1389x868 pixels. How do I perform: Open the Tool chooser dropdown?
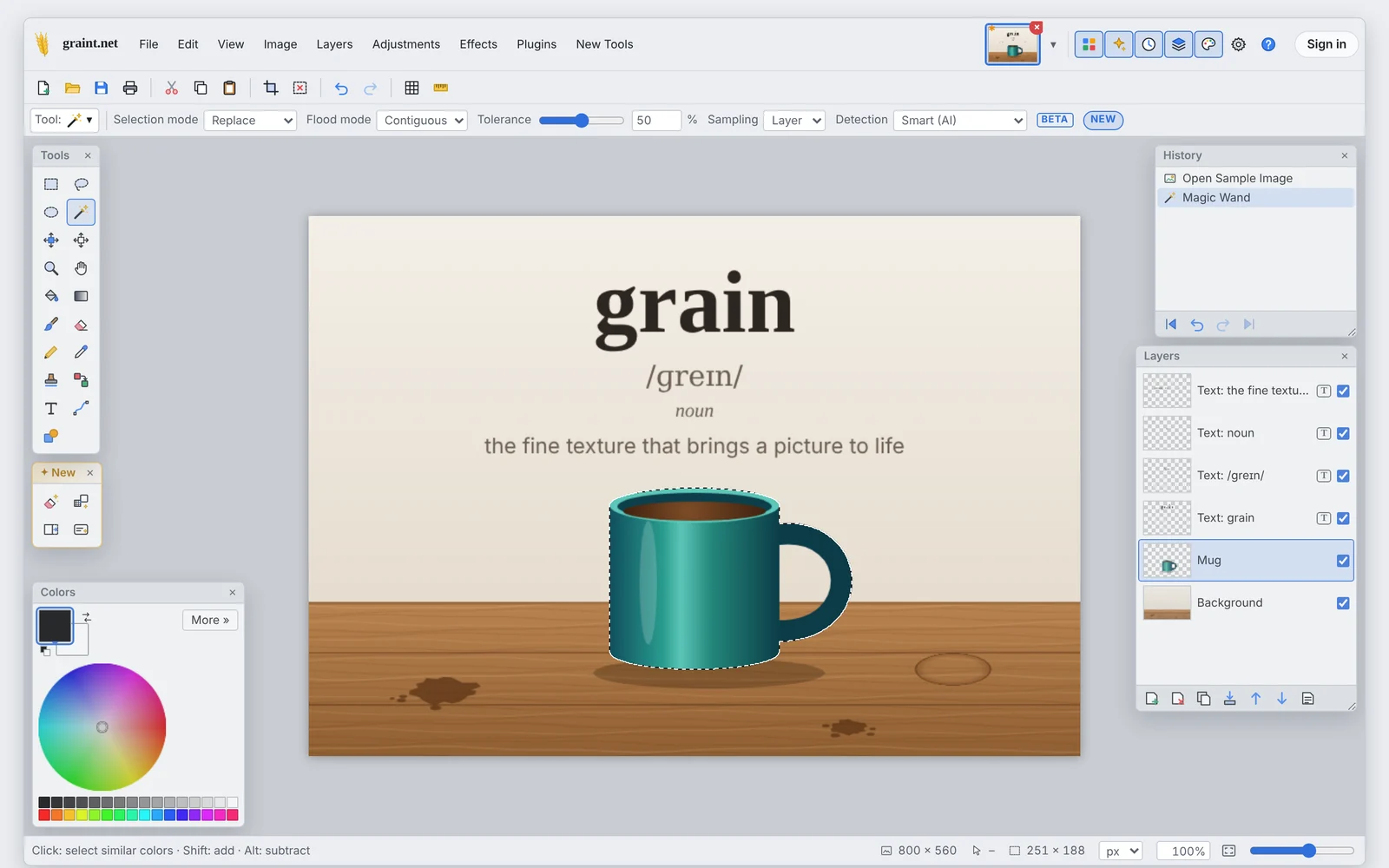pos(64,120)
